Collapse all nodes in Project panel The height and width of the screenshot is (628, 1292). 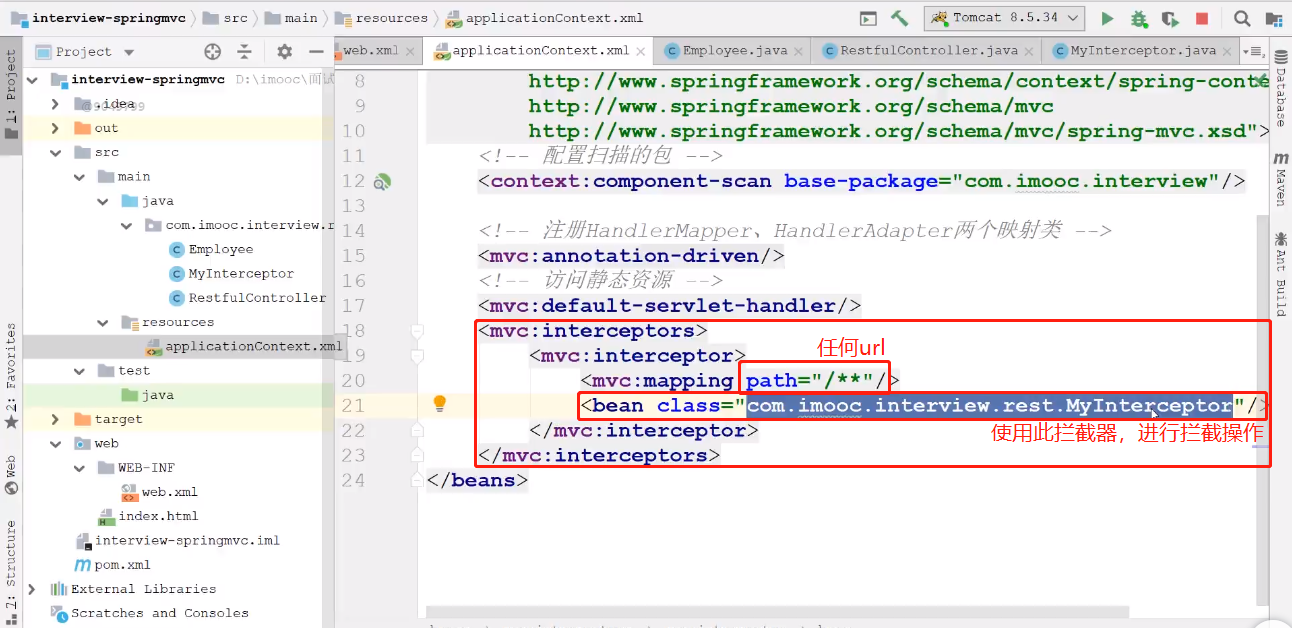244,52
